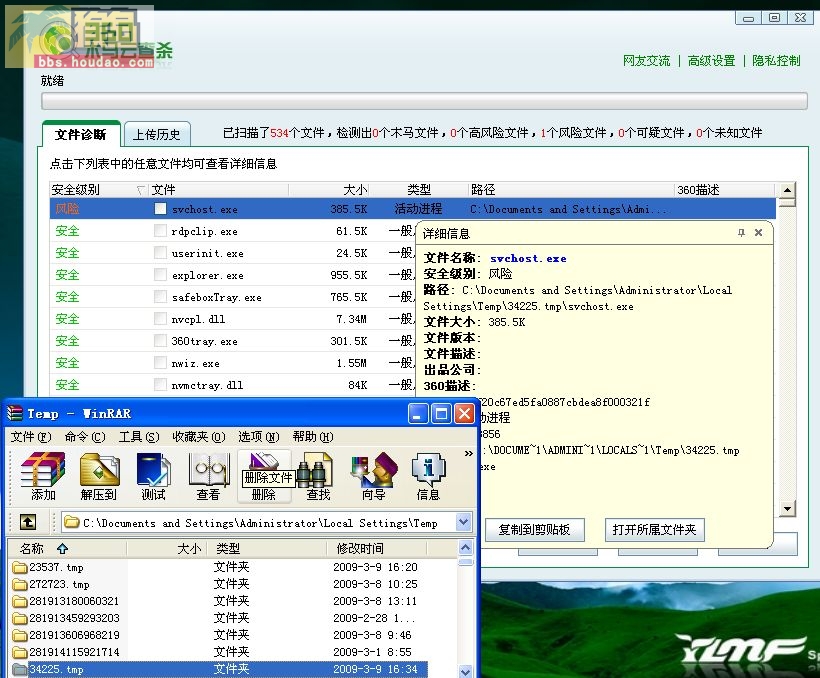Click the WinRAR View (查看) icon

tap(208, 476)
